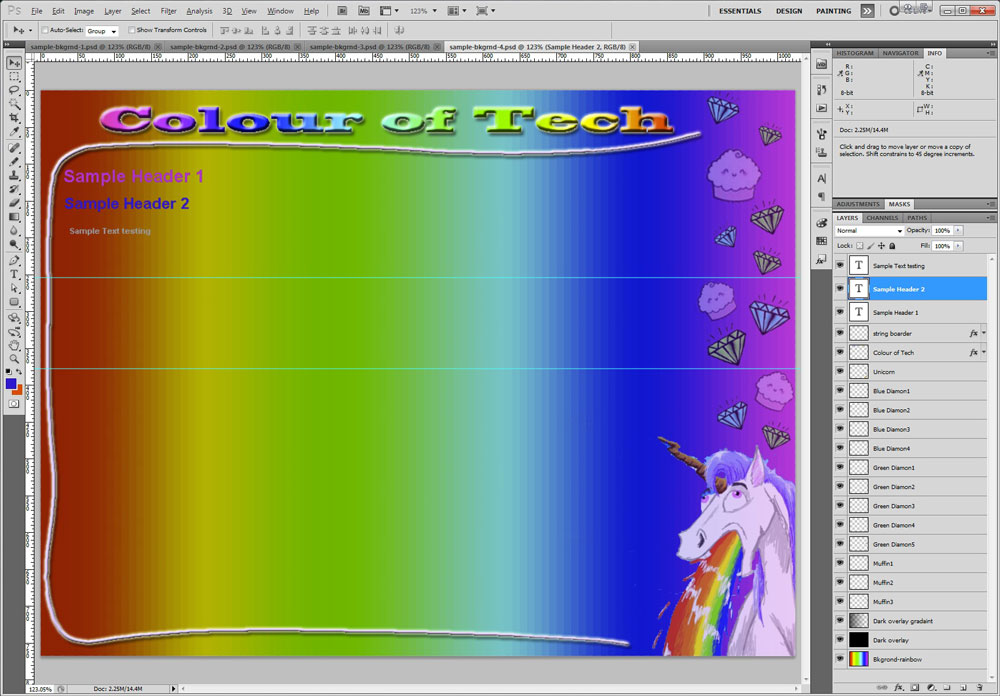Hide the Unicorn layer
The width and height of the screenshot is (1000, 696).
click(x=840, y=372)
